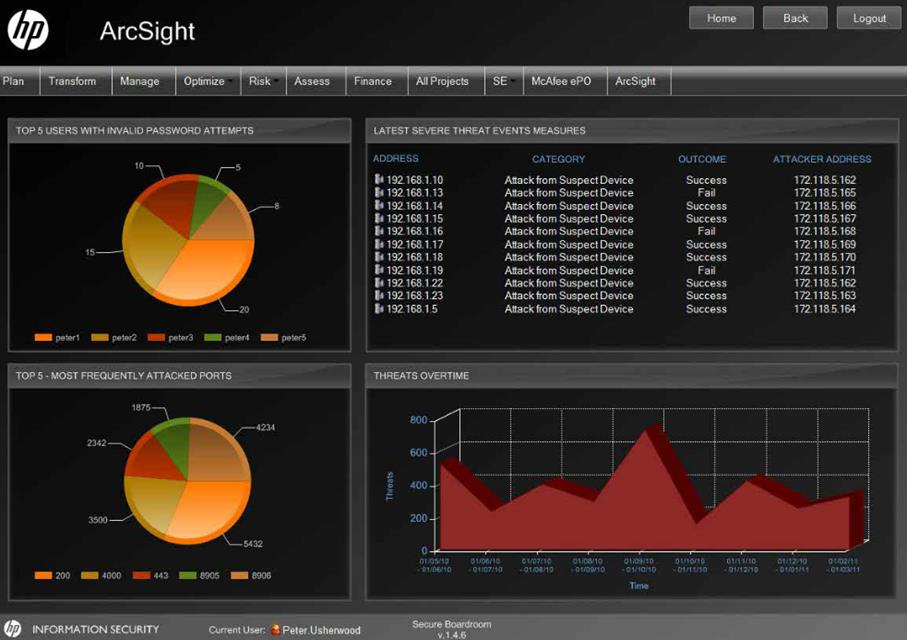This screenshot has width=907, height=640.
Task: Open the All Projects tab
Action: pyautogui.click(x=445, y=81)
